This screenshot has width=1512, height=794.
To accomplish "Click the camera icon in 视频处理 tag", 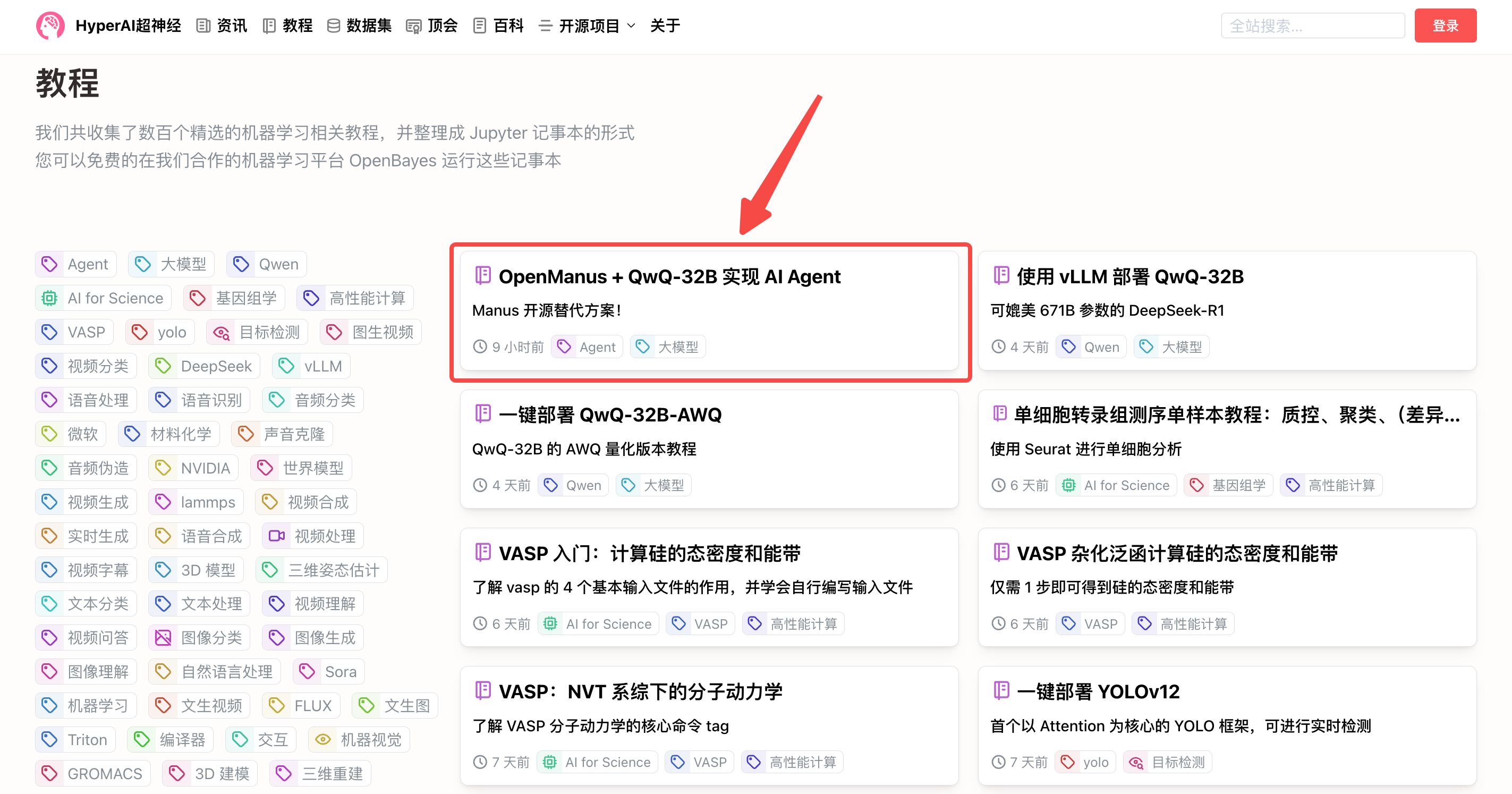I will coord(276,536).
